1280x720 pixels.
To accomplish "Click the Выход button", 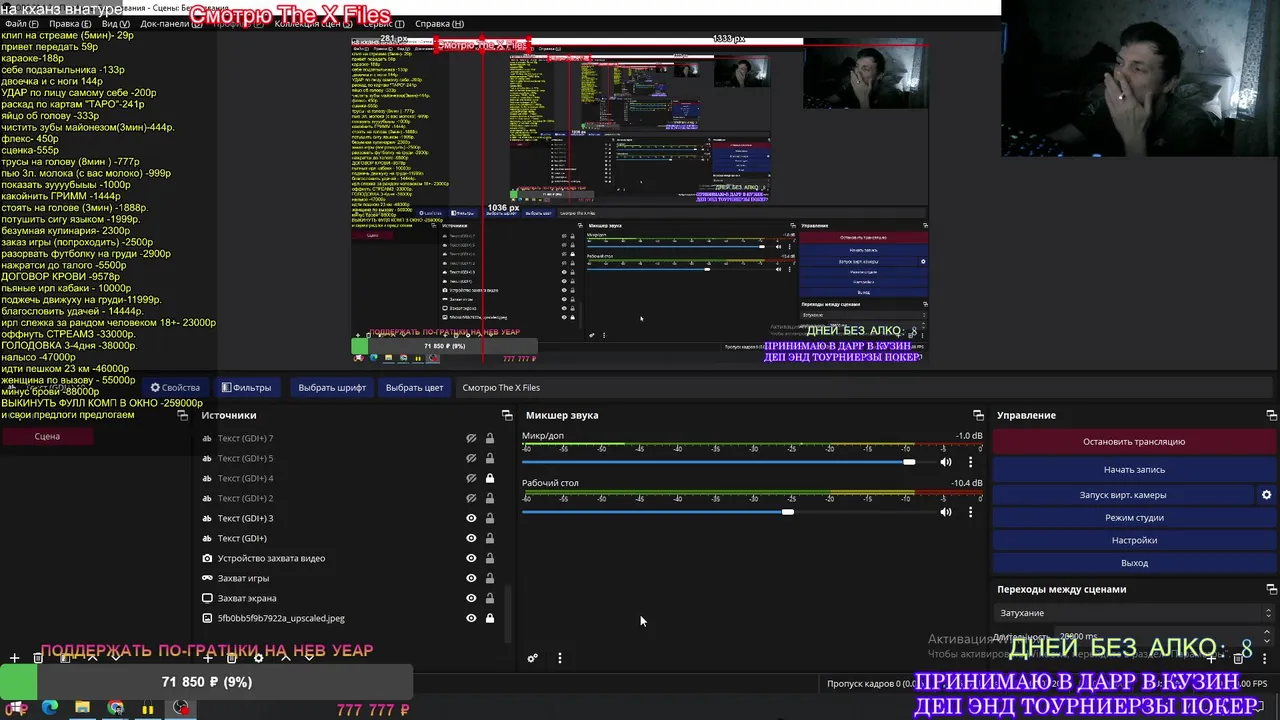I will pyautogui.click(x=1134, y=563).
